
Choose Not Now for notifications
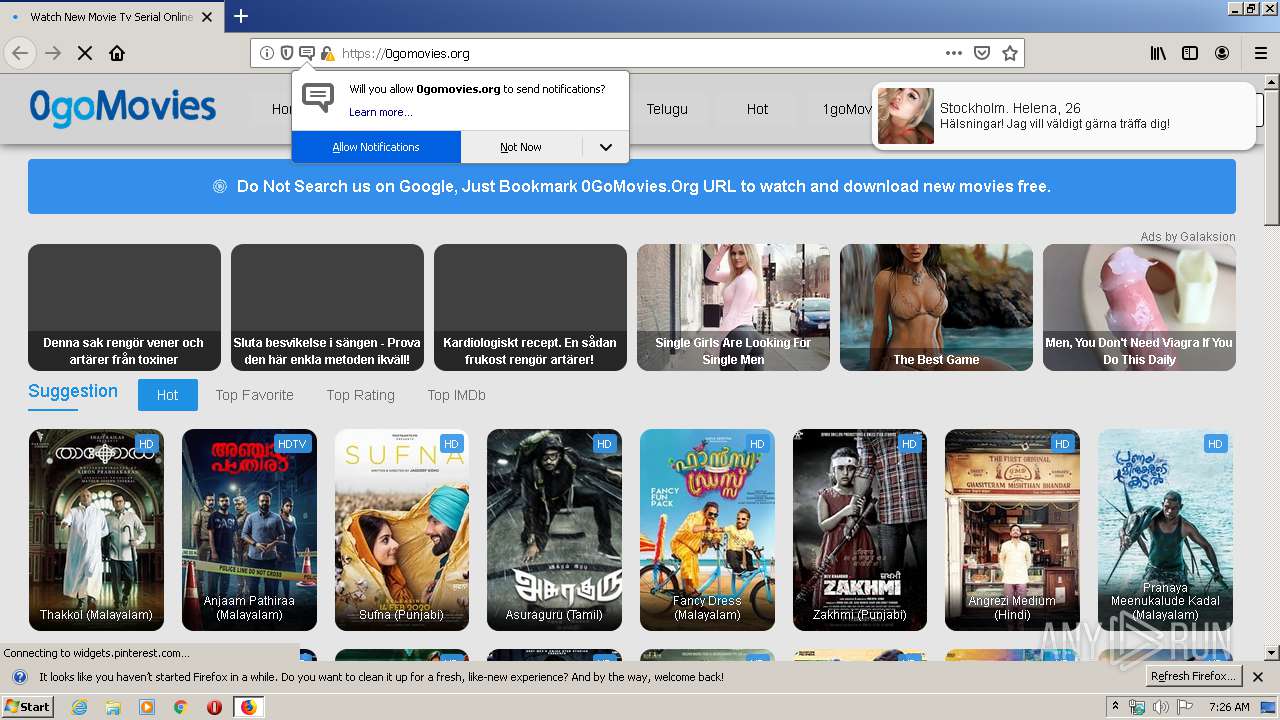[x=521, y=147]
